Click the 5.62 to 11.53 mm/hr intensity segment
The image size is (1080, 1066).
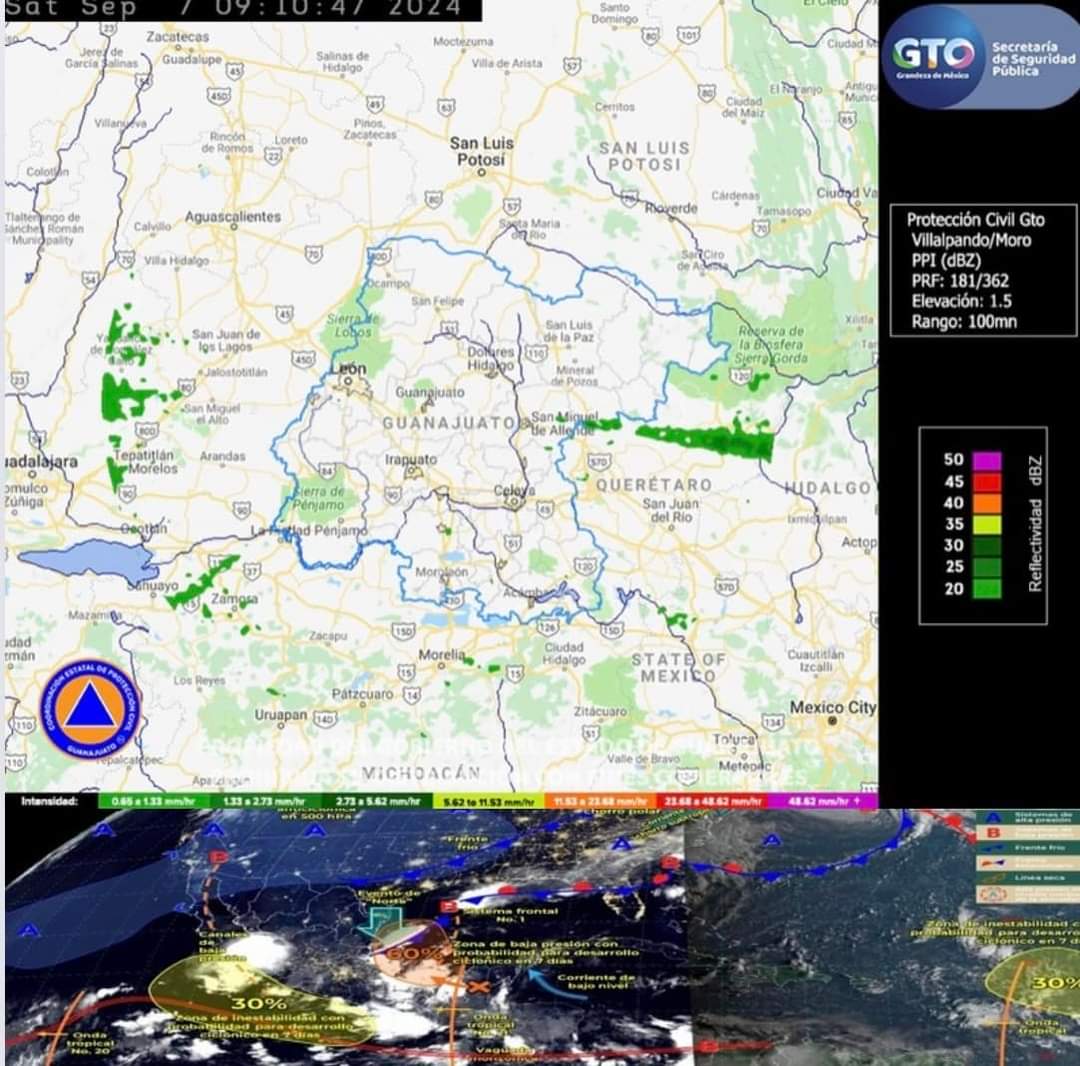point(489,801)
